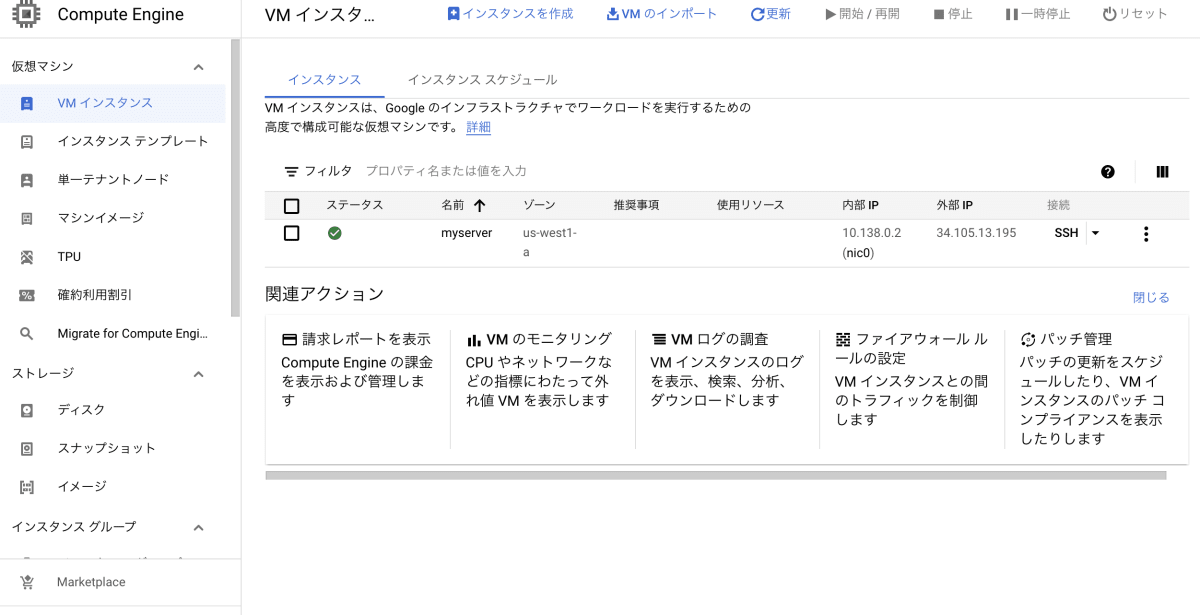
Task: Click the 停止 button
Action: pyautogui.click(x=952, y=14)
